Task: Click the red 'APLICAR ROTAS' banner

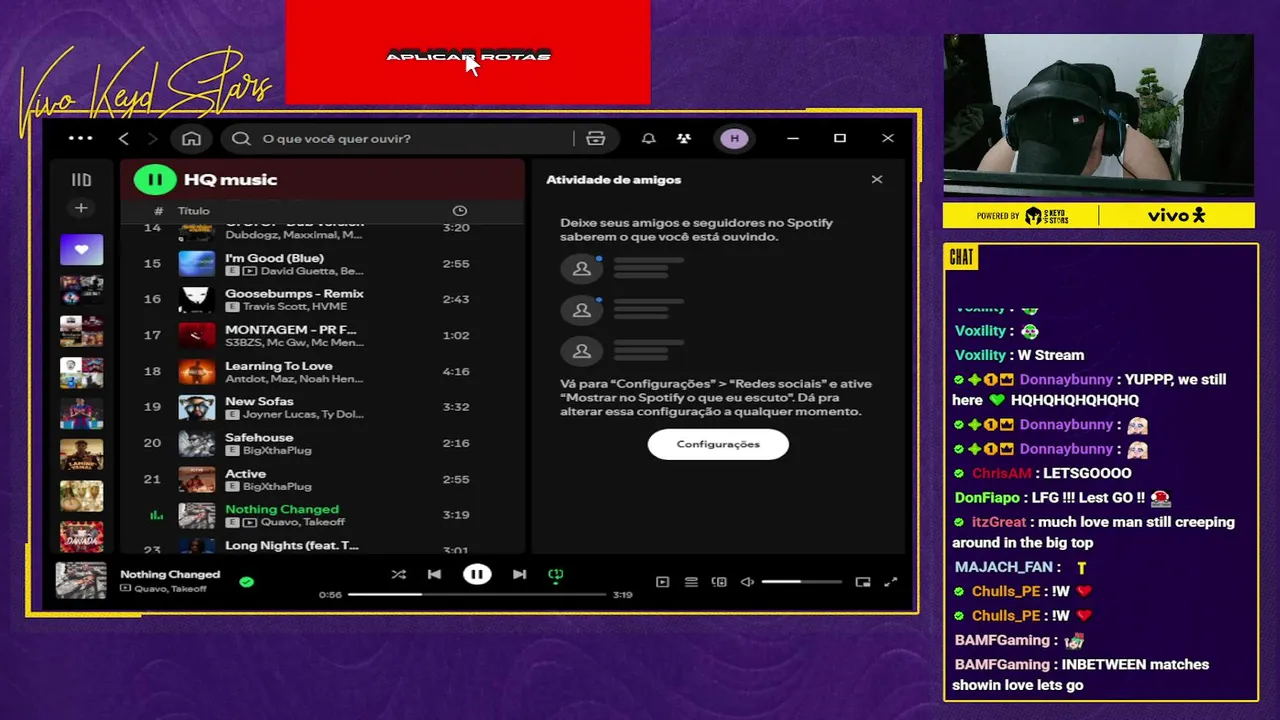Action: pos(468,53)
